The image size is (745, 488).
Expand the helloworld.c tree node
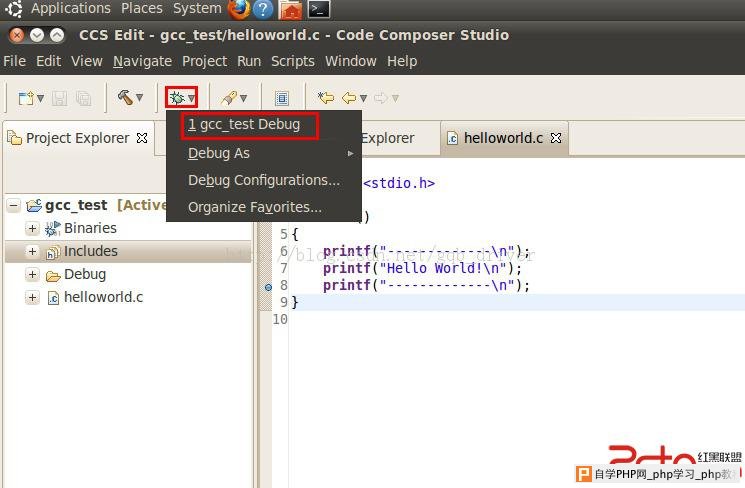tap(32, 297)
